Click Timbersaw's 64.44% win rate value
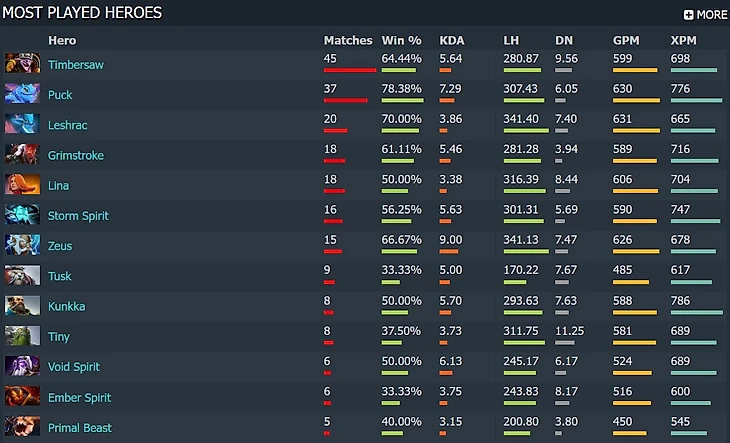 click(x=402, y=59)
